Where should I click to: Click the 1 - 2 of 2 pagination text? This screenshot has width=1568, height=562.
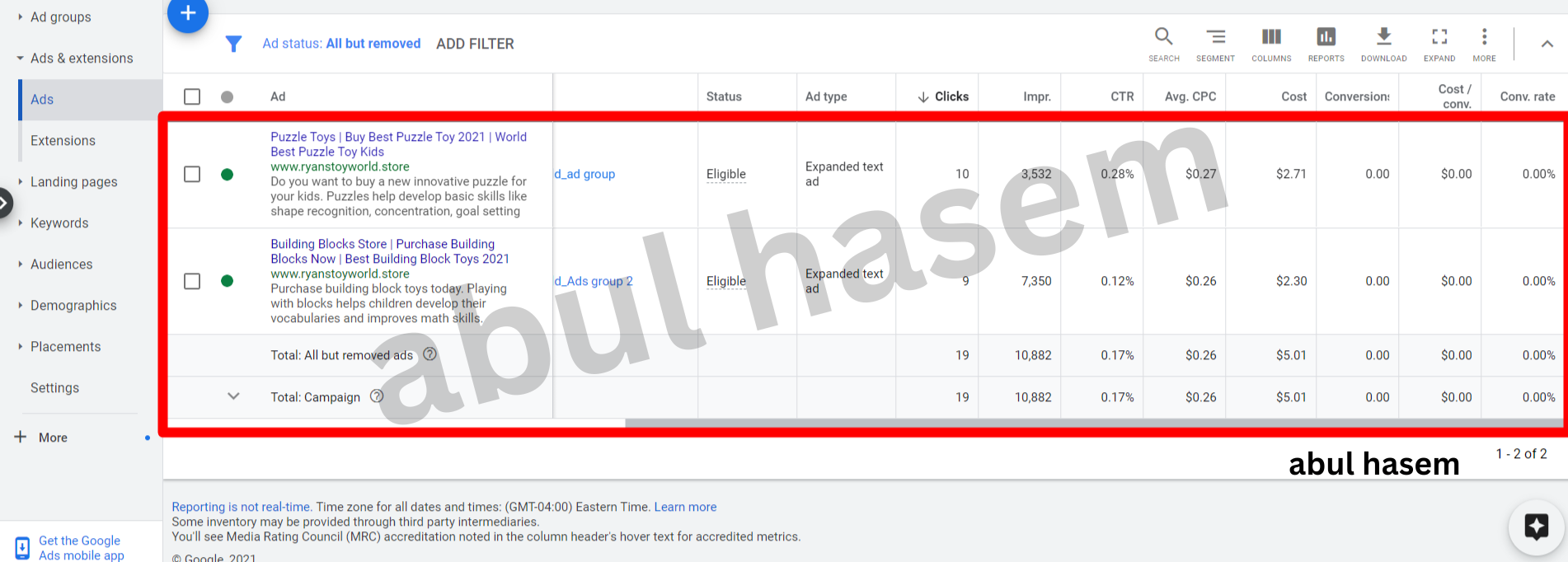point(1521,454)
